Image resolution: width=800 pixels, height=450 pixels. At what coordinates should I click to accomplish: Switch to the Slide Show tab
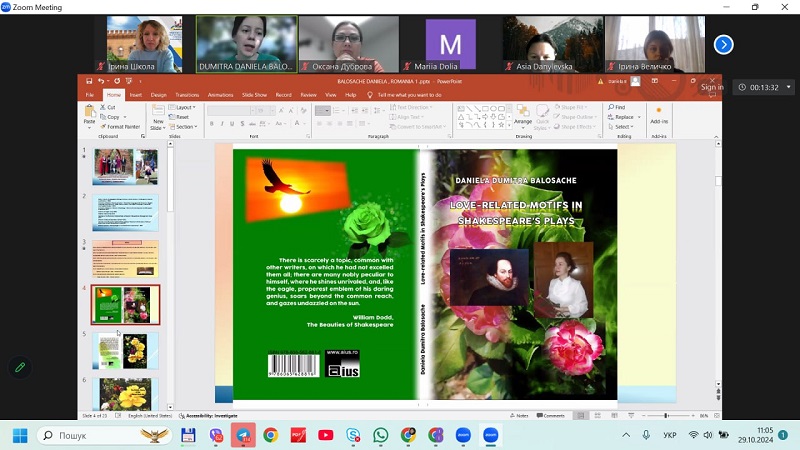click(254, 95)
